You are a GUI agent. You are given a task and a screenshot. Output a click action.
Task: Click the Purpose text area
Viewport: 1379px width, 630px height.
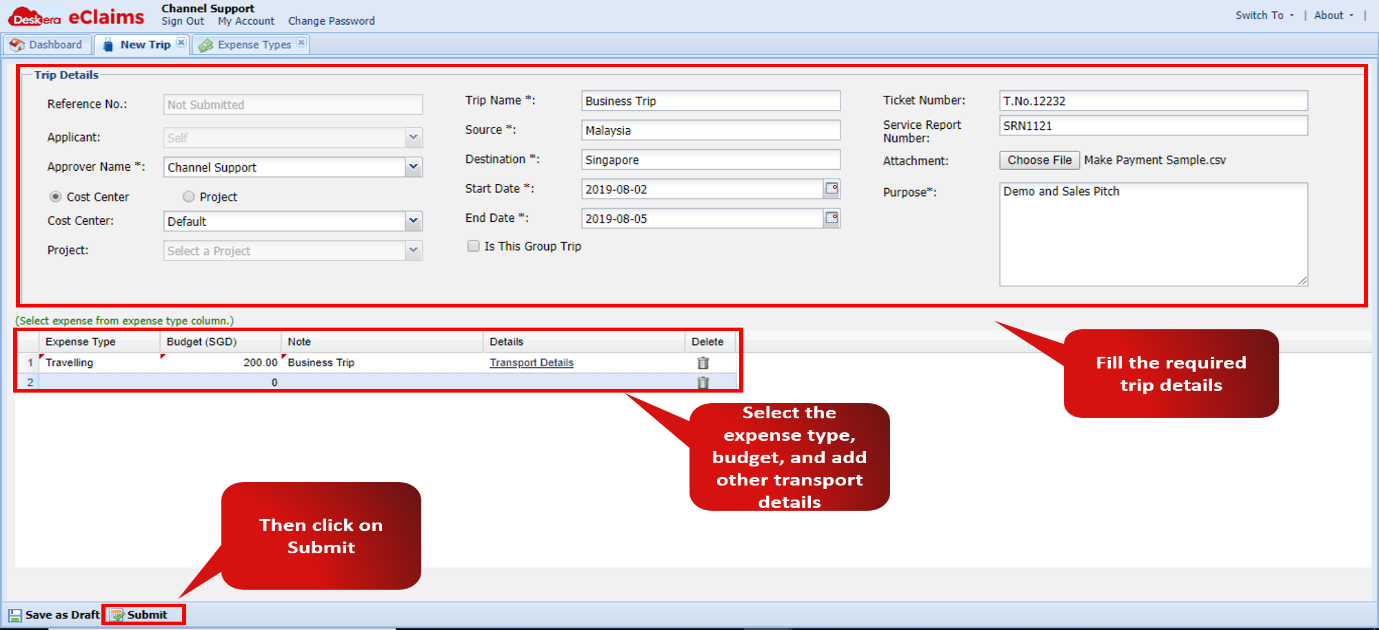point(1153,234)
